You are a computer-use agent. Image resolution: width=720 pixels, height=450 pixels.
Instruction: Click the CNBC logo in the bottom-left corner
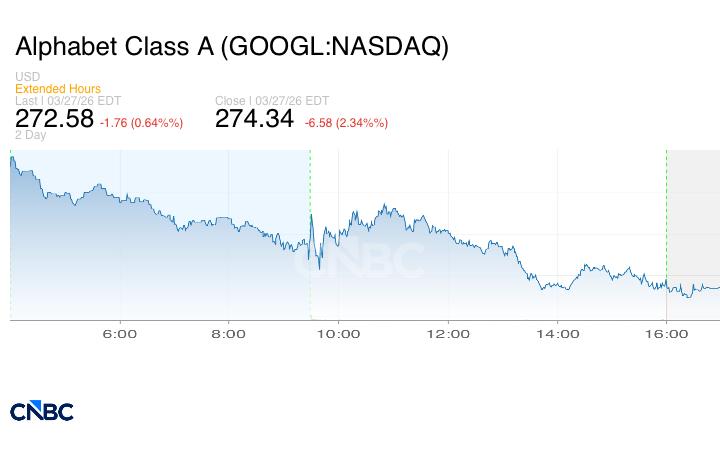(42, 411)
